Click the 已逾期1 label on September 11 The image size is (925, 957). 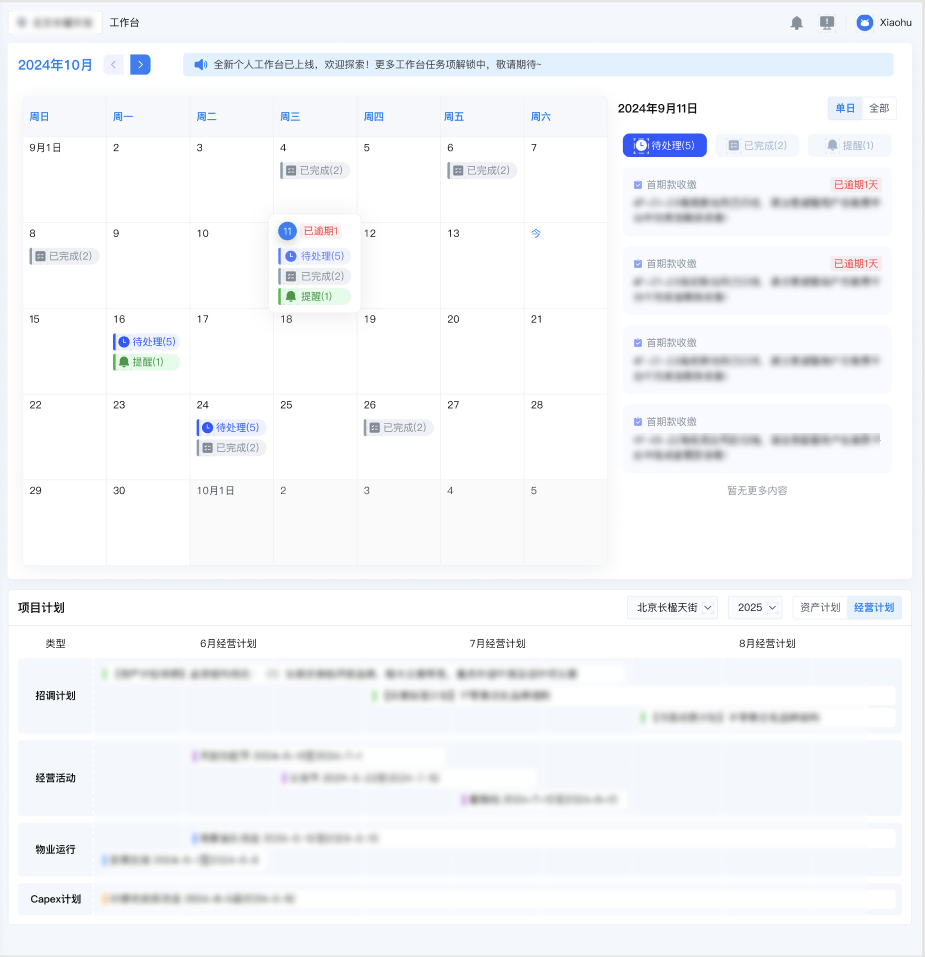pos(320,231)
